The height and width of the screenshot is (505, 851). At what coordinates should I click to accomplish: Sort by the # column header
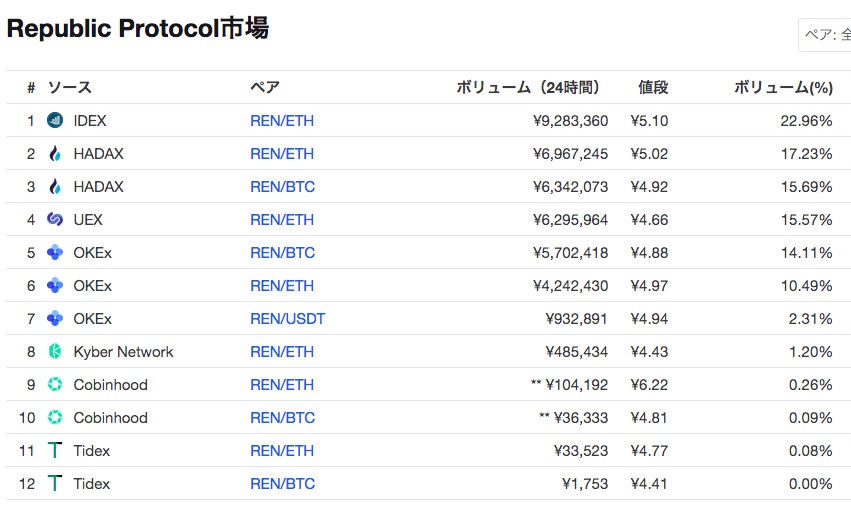click(x=31, y=87)
